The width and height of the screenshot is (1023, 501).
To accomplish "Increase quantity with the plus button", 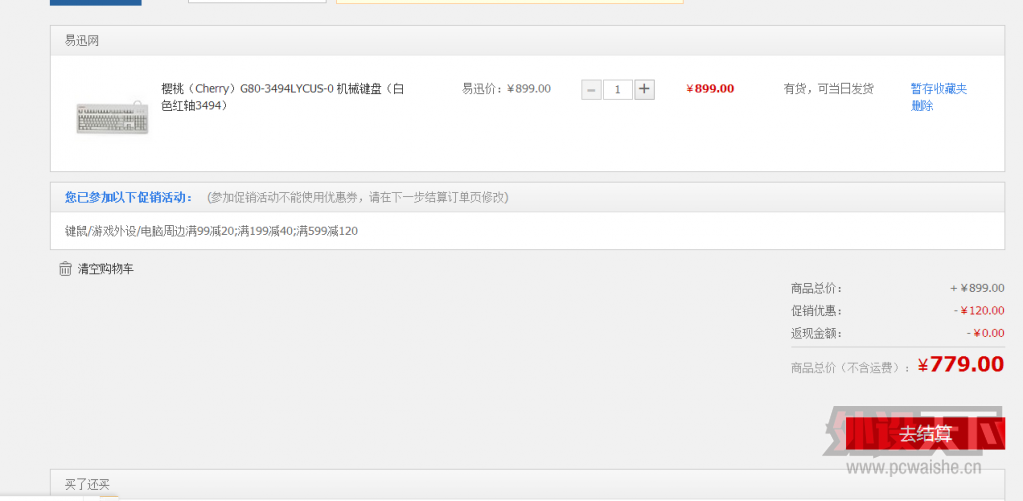I will 645,89.
